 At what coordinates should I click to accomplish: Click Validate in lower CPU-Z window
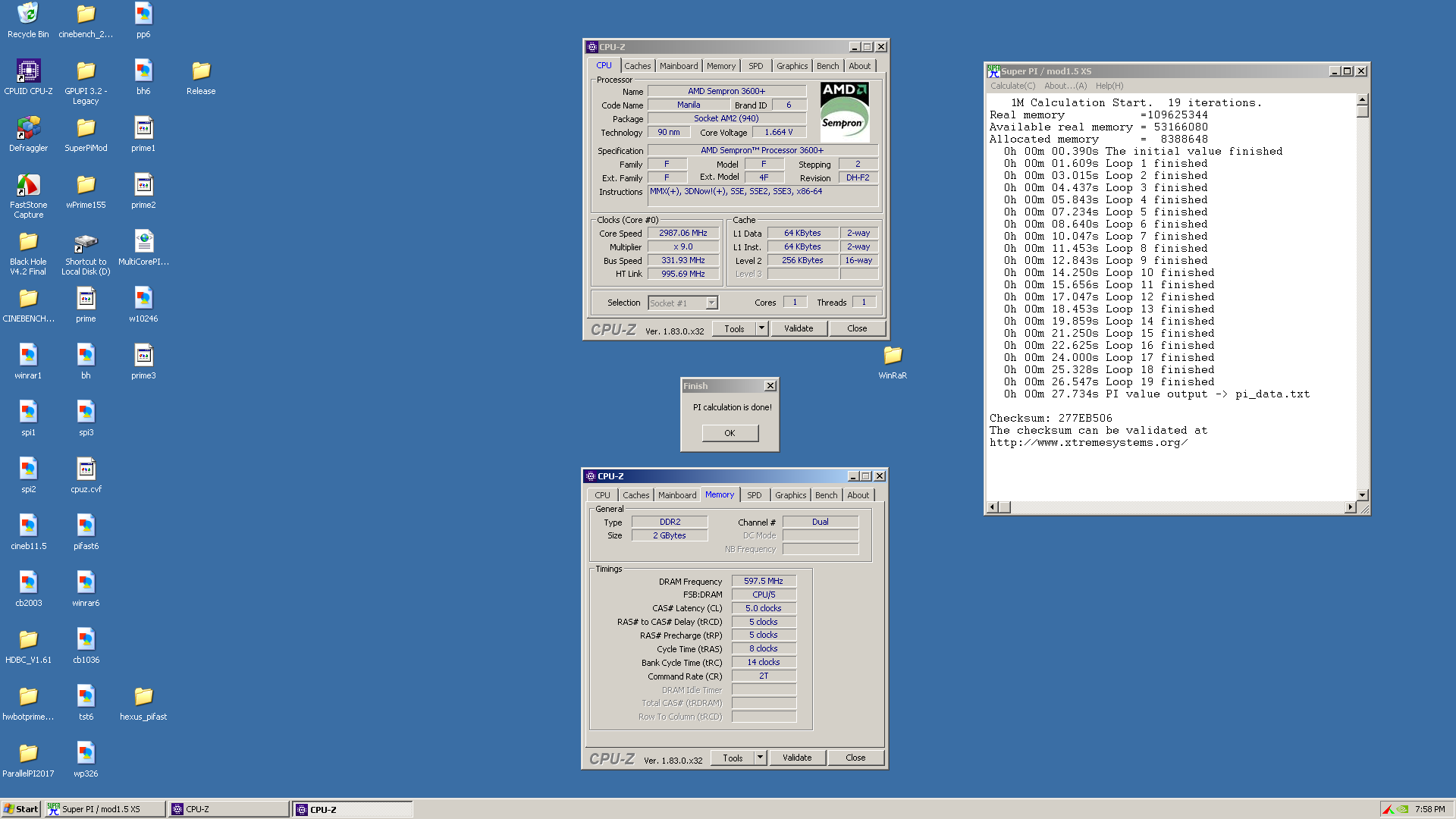[797, 758]
